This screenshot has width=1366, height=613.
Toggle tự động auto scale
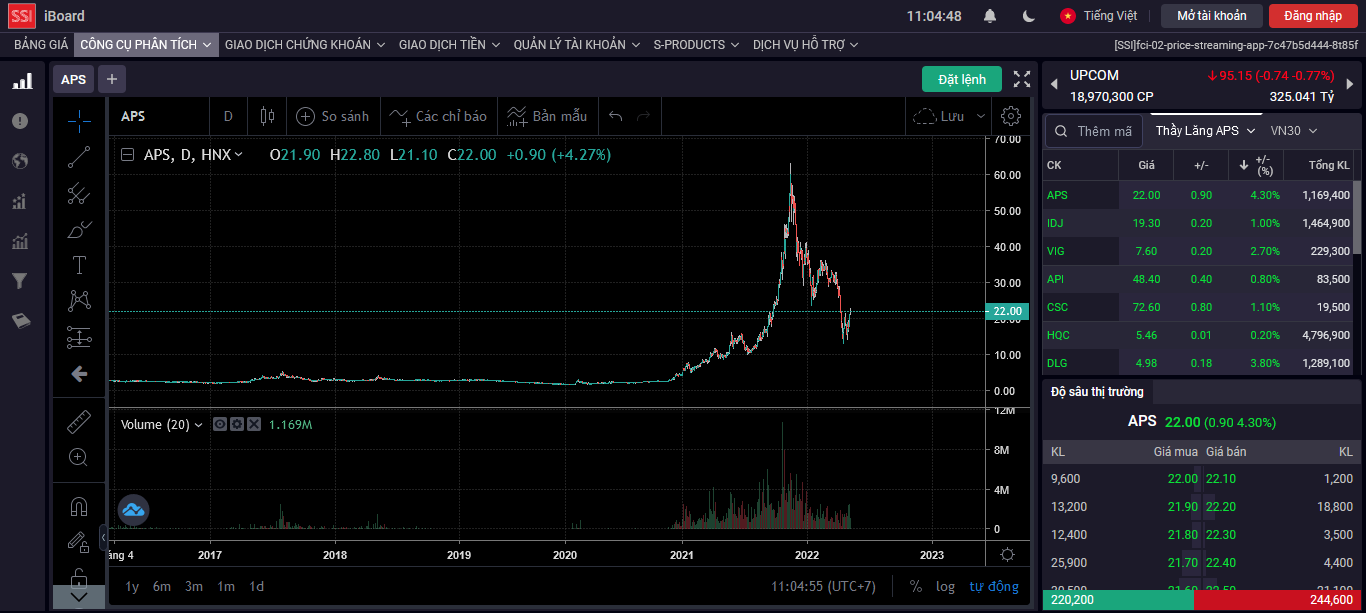994,587
